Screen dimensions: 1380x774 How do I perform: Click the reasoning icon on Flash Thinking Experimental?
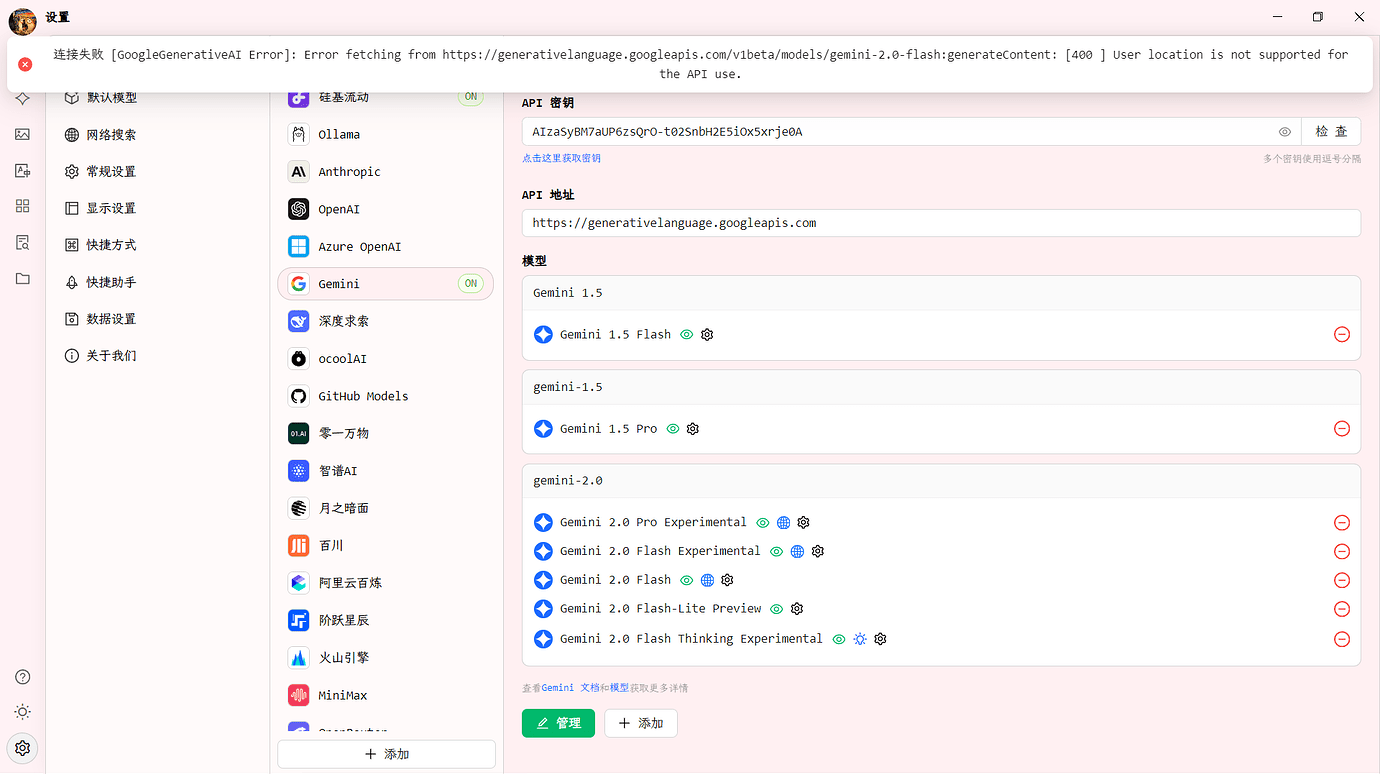tap(860, 639)
